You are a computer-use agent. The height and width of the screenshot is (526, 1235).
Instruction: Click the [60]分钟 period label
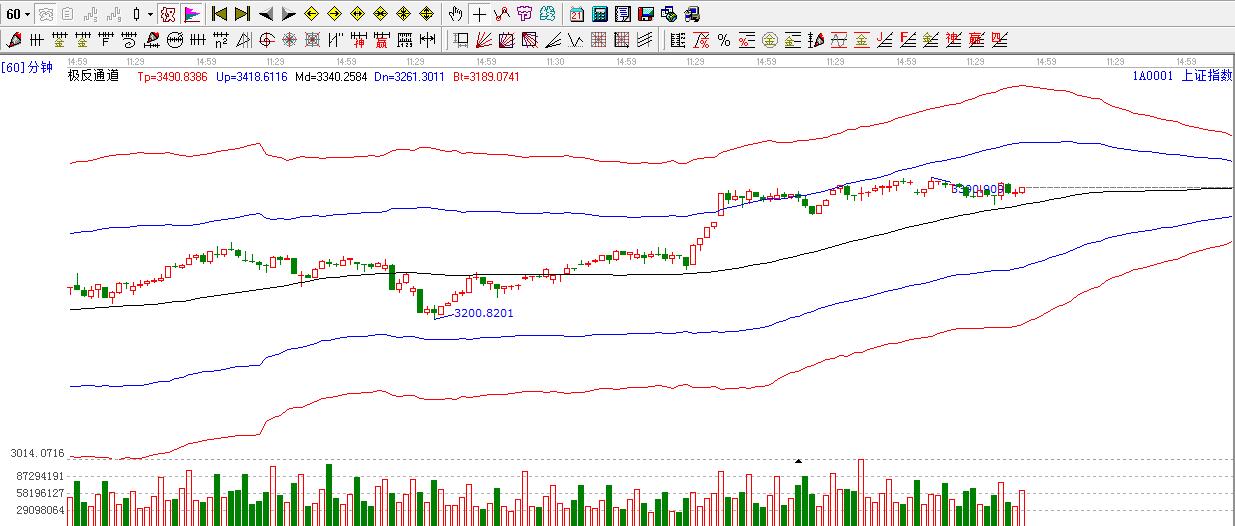tap(27, 67)
